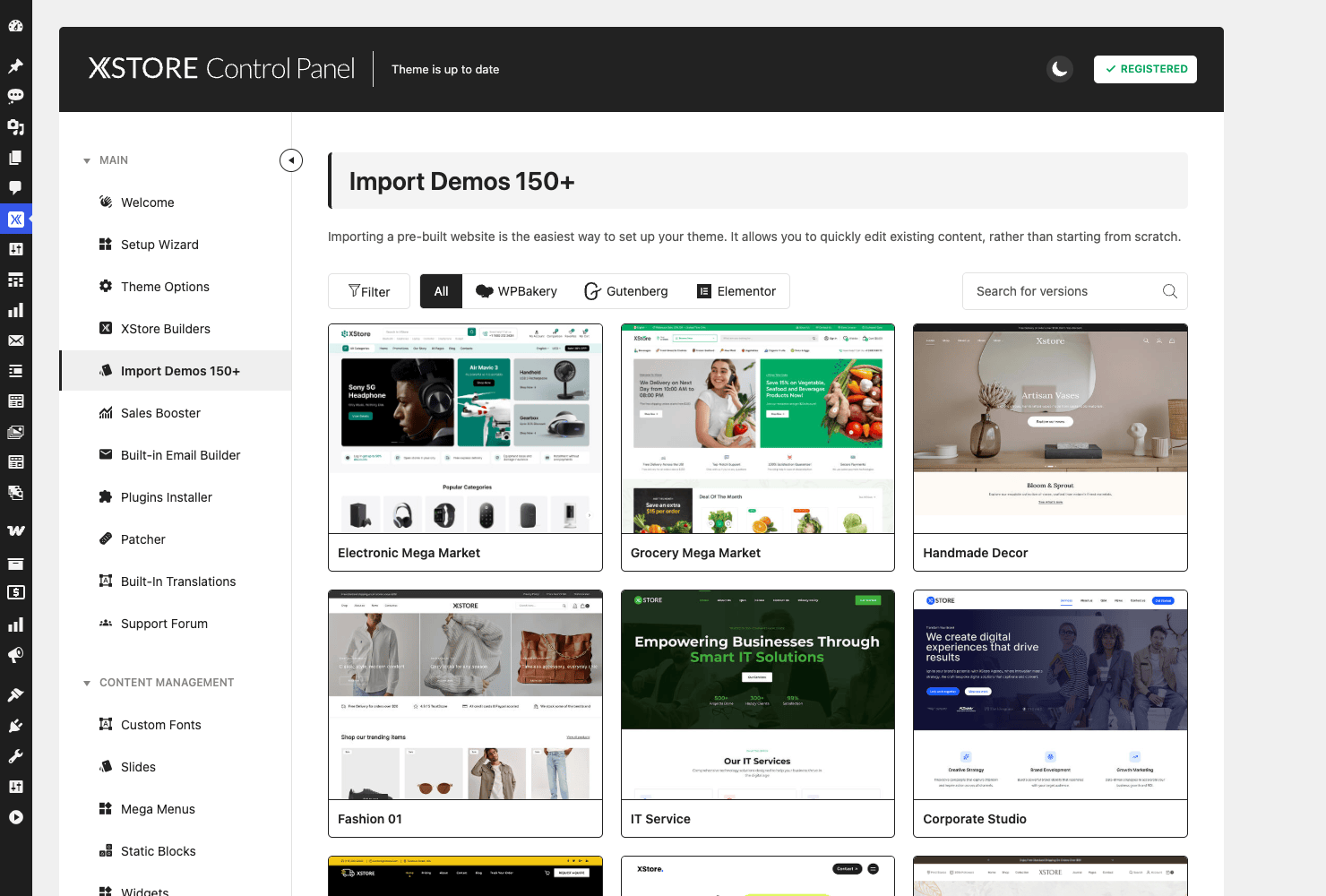Open the Media library icon
The width and height of the screenshot is (1326, 896).
[x=15, y=127]
